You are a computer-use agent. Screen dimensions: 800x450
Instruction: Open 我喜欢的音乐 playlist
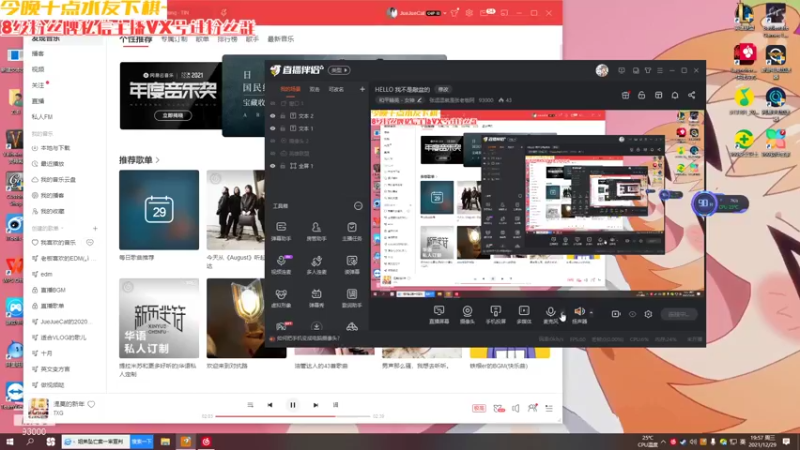57,242
